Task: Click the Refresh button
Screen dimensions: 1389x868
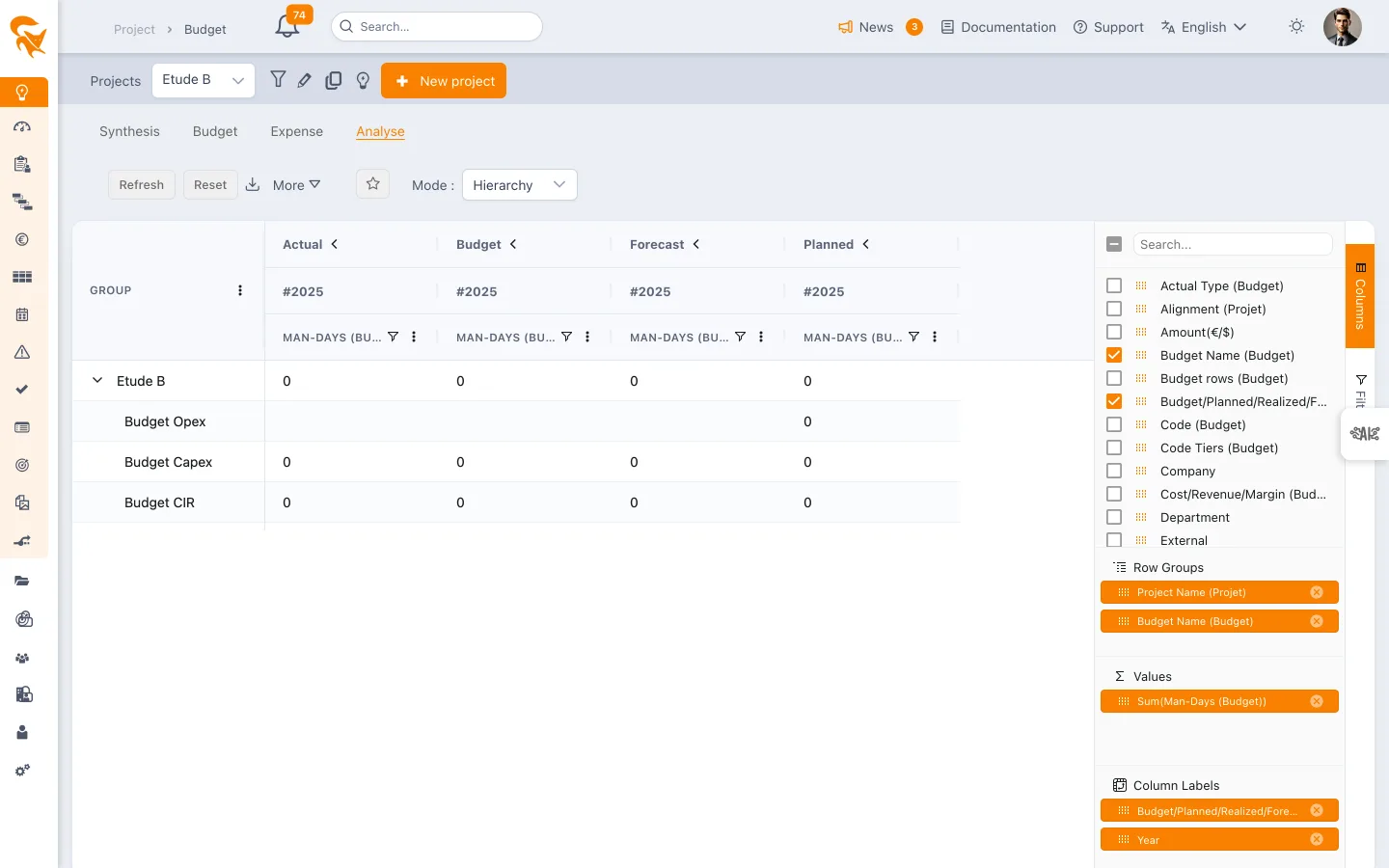Action: (142, 184)
